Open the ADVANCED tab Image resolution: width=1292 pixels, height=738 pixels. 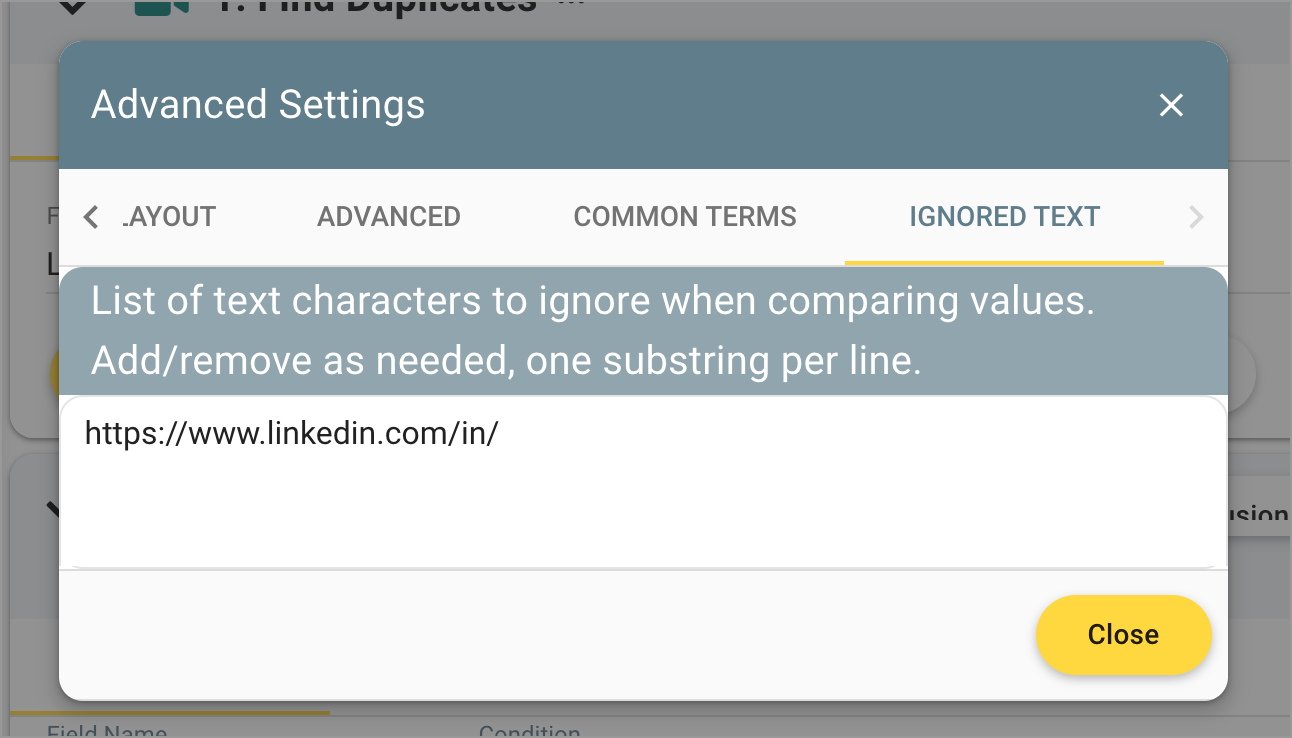click(389, 216)
